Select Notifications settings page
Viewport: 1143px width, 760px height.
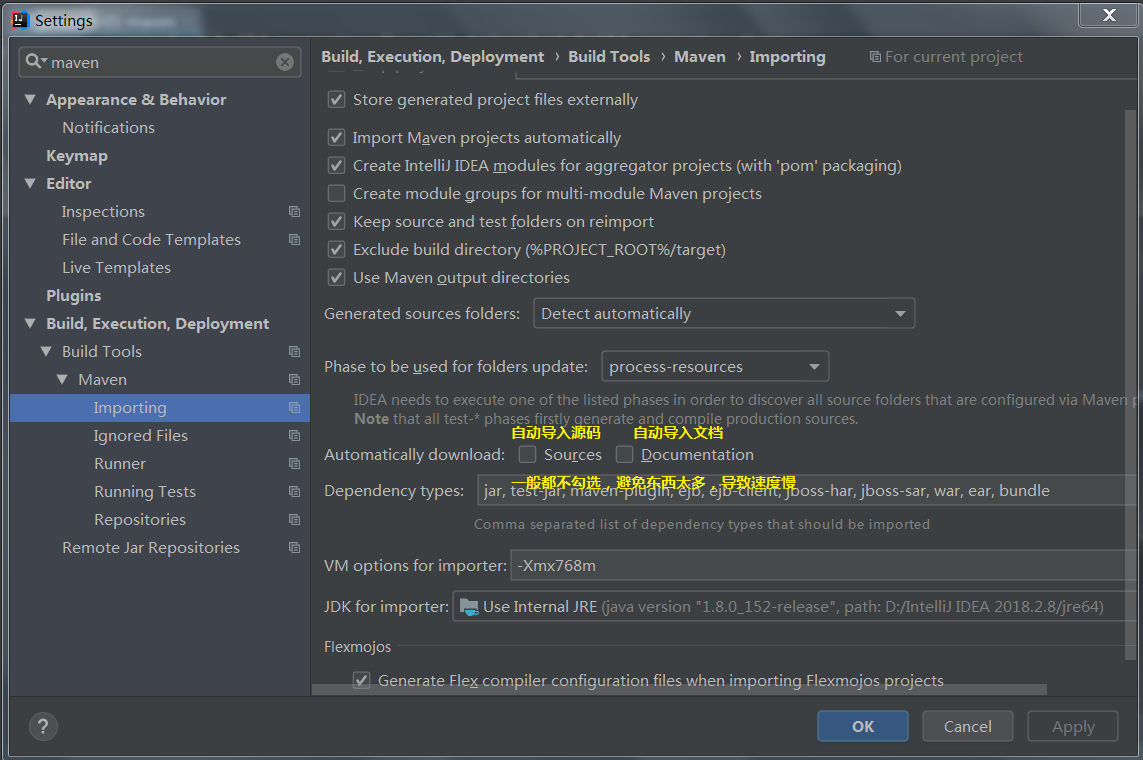tap(109, 128)
